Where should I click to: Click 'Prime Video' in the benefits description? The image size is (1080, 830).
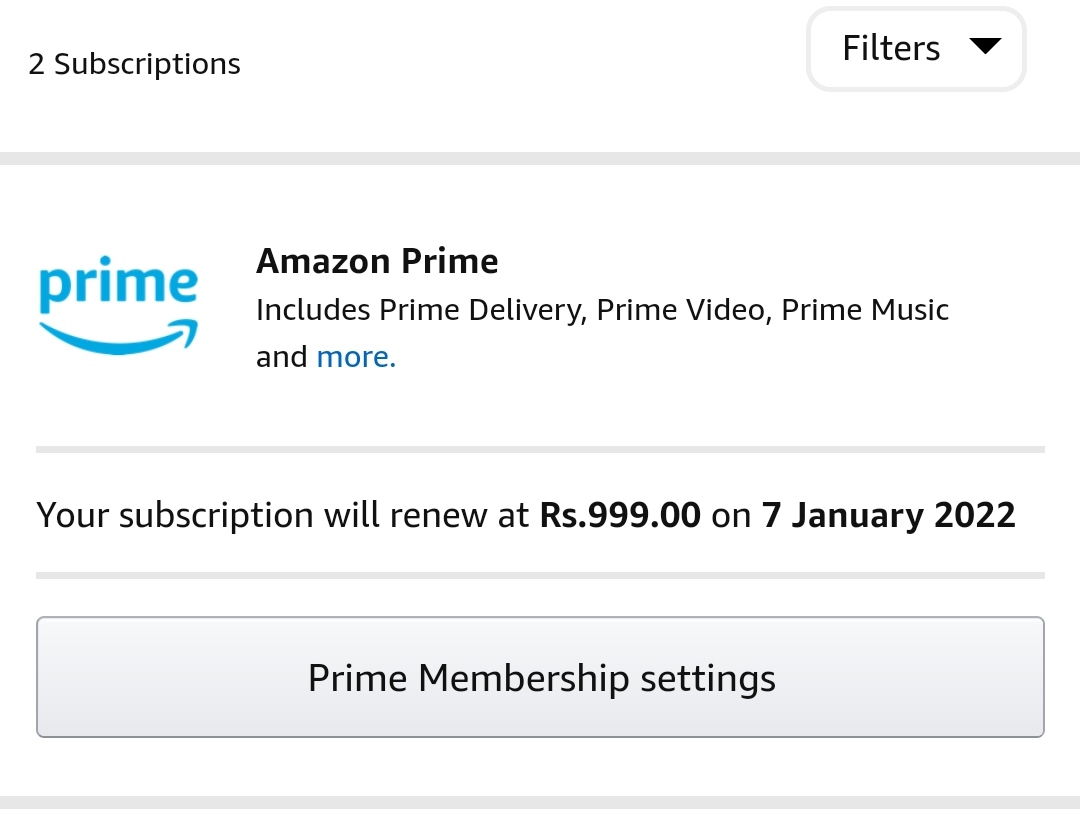[x=682, y=310]
